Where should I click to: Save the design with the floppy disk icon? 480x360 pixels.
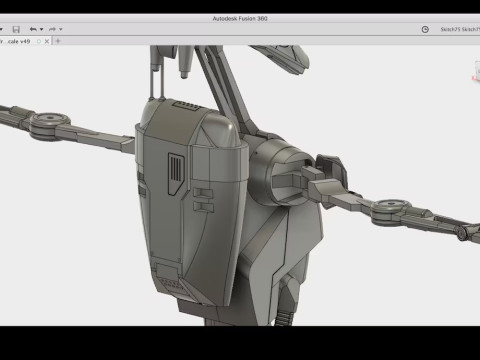point(16,29)
